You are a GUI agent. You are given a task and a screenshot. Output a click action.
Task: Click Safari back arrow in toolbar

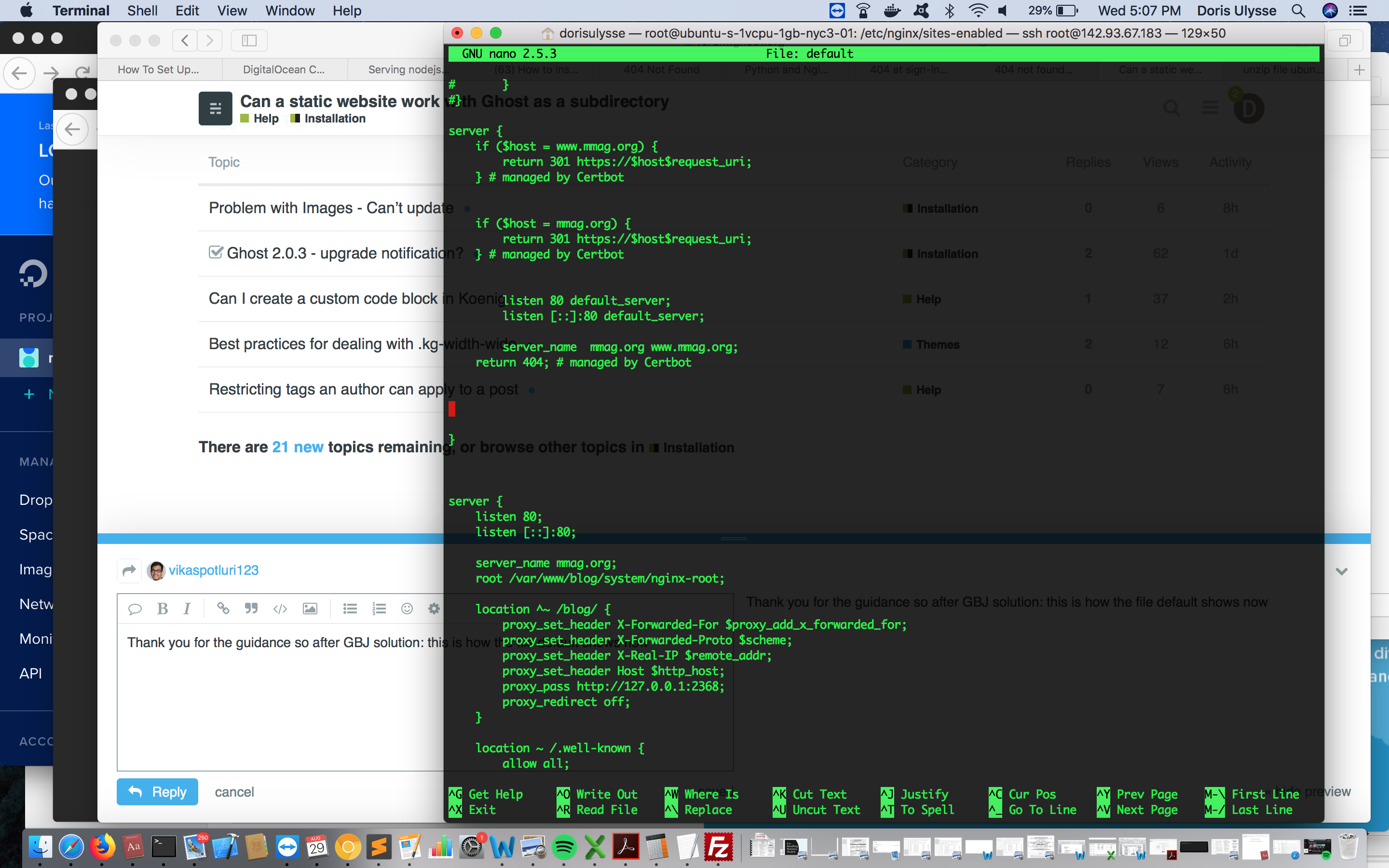coord(185,40)
